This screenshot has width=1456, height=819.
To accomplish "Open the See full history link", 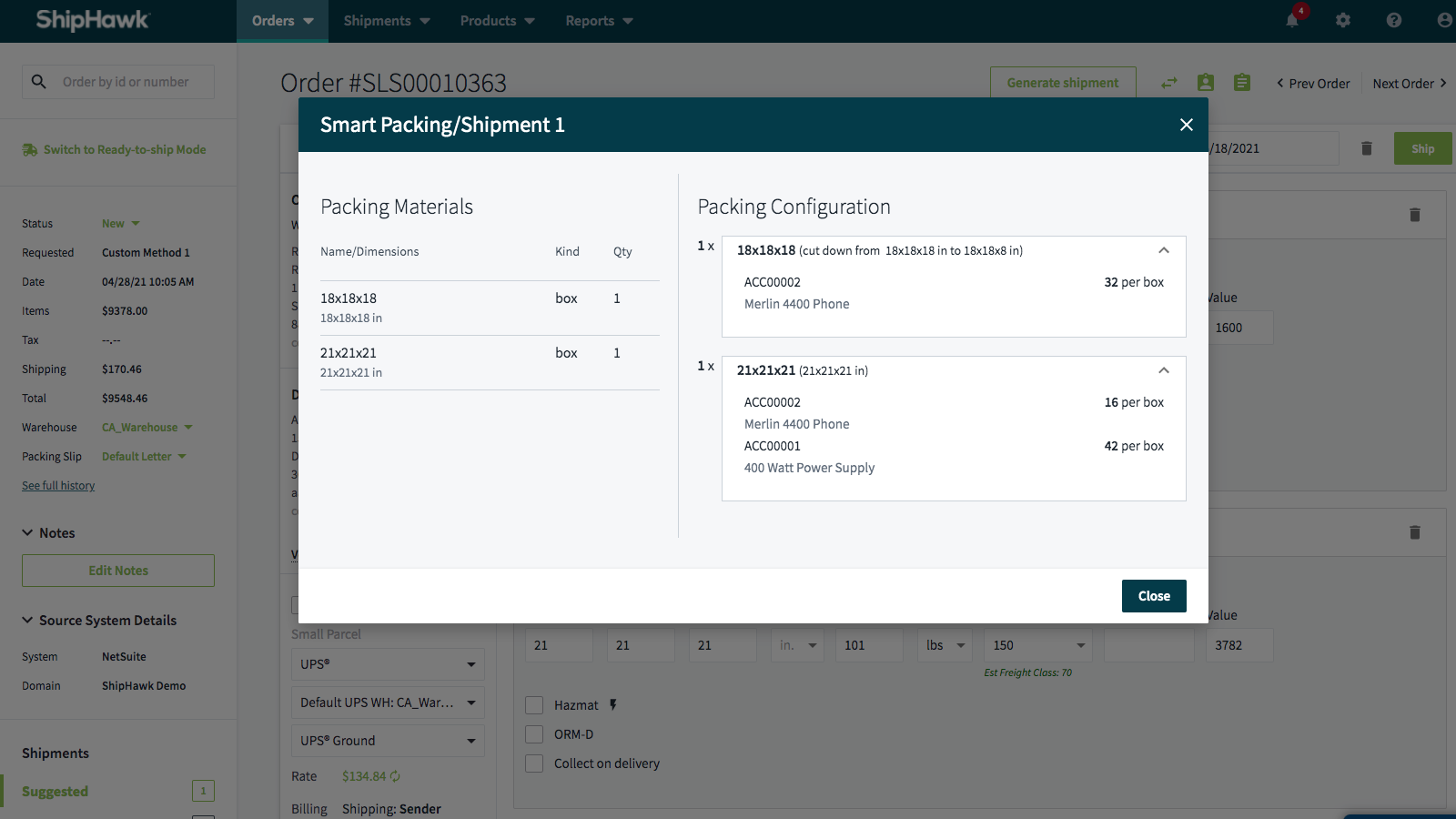I will point(58,486).
